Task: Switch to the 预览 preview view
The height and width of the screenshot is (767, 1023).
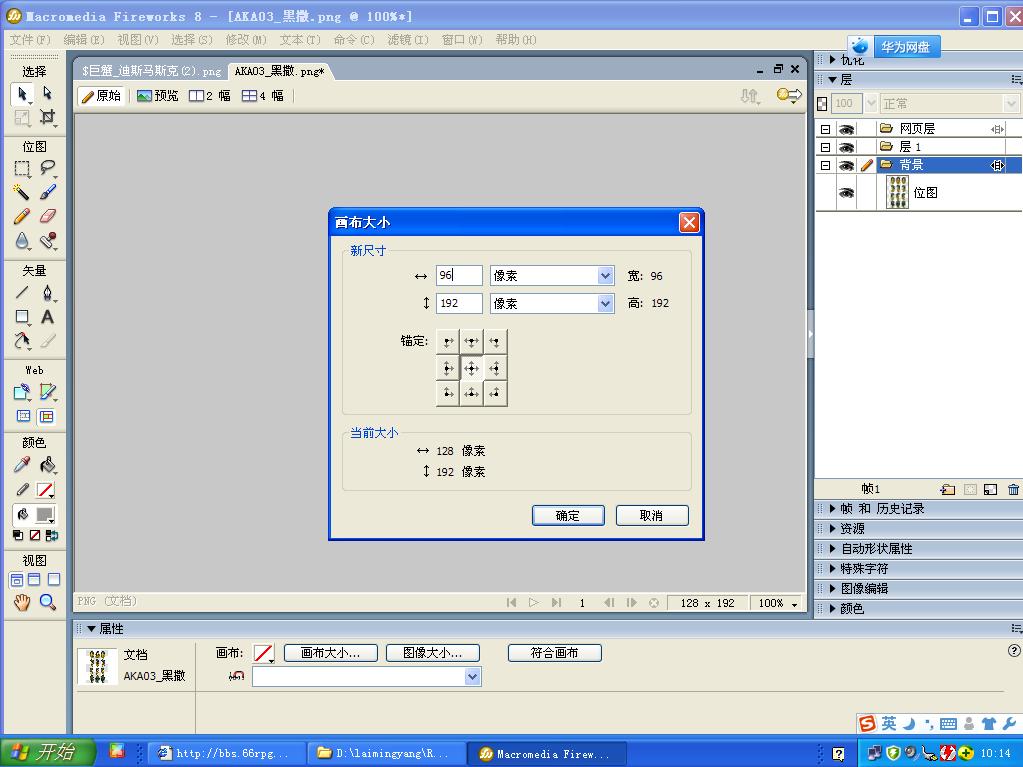Action: (x=157, y=96)
